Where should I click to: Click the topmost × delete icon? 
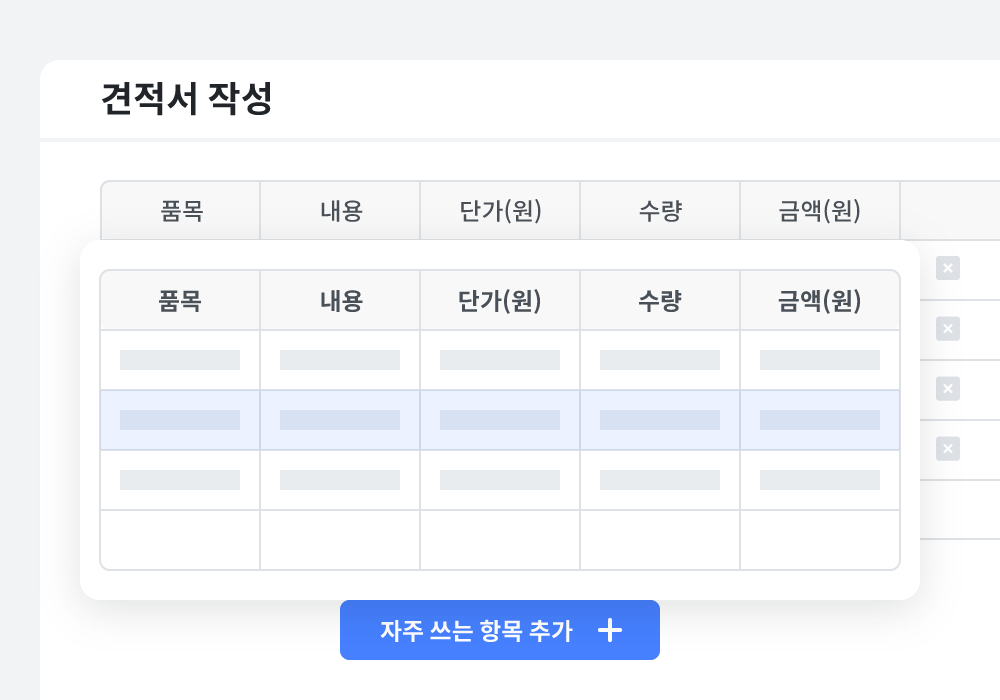coord(947,268)
